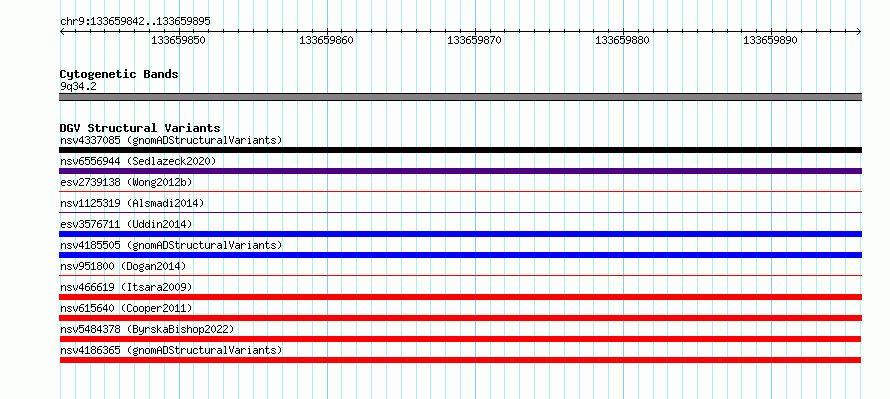890x399 pixels.
Task: Click the purple nsv6556944 variant bar
Action: pos(460,171)
